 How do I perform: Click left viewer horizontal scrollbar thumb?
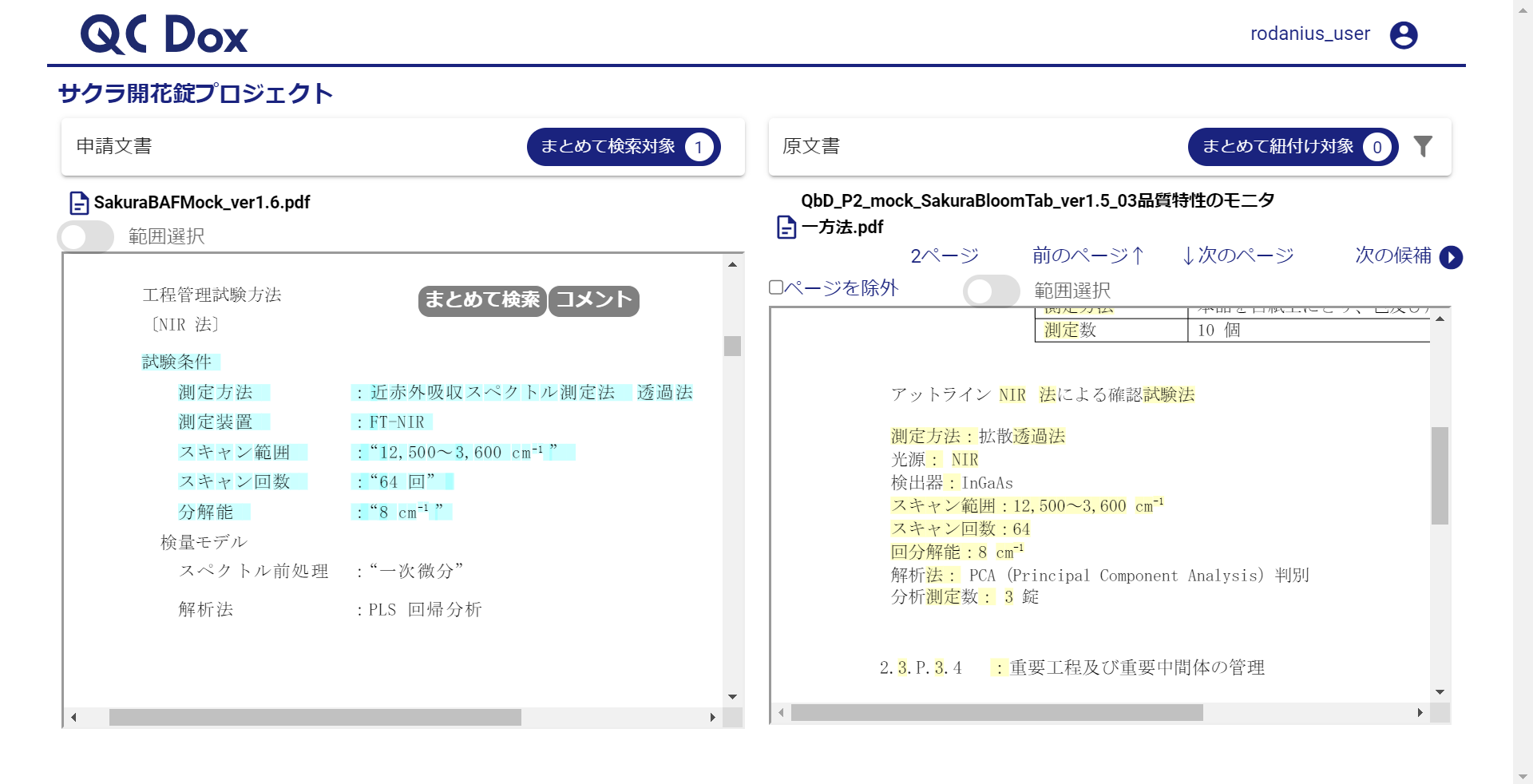(x=315, y=717)
